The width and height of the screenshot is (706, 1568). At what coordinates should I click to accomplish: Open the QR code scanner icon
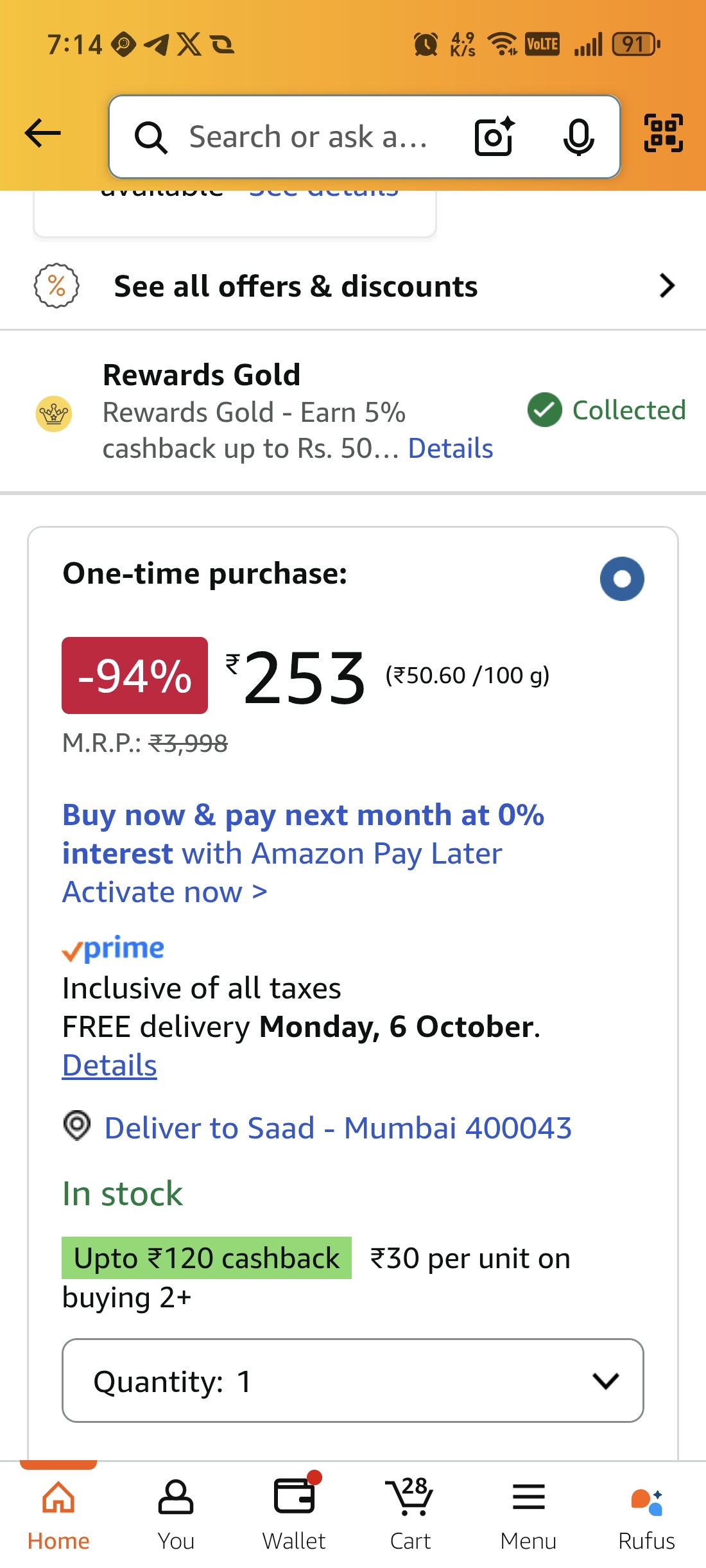coord(663,134)
